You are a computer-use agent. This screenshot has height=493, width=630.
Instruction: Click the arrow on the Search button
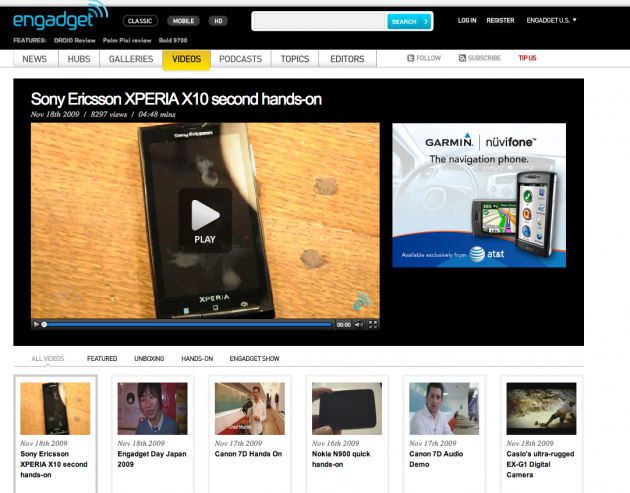[x=426, y=22]
